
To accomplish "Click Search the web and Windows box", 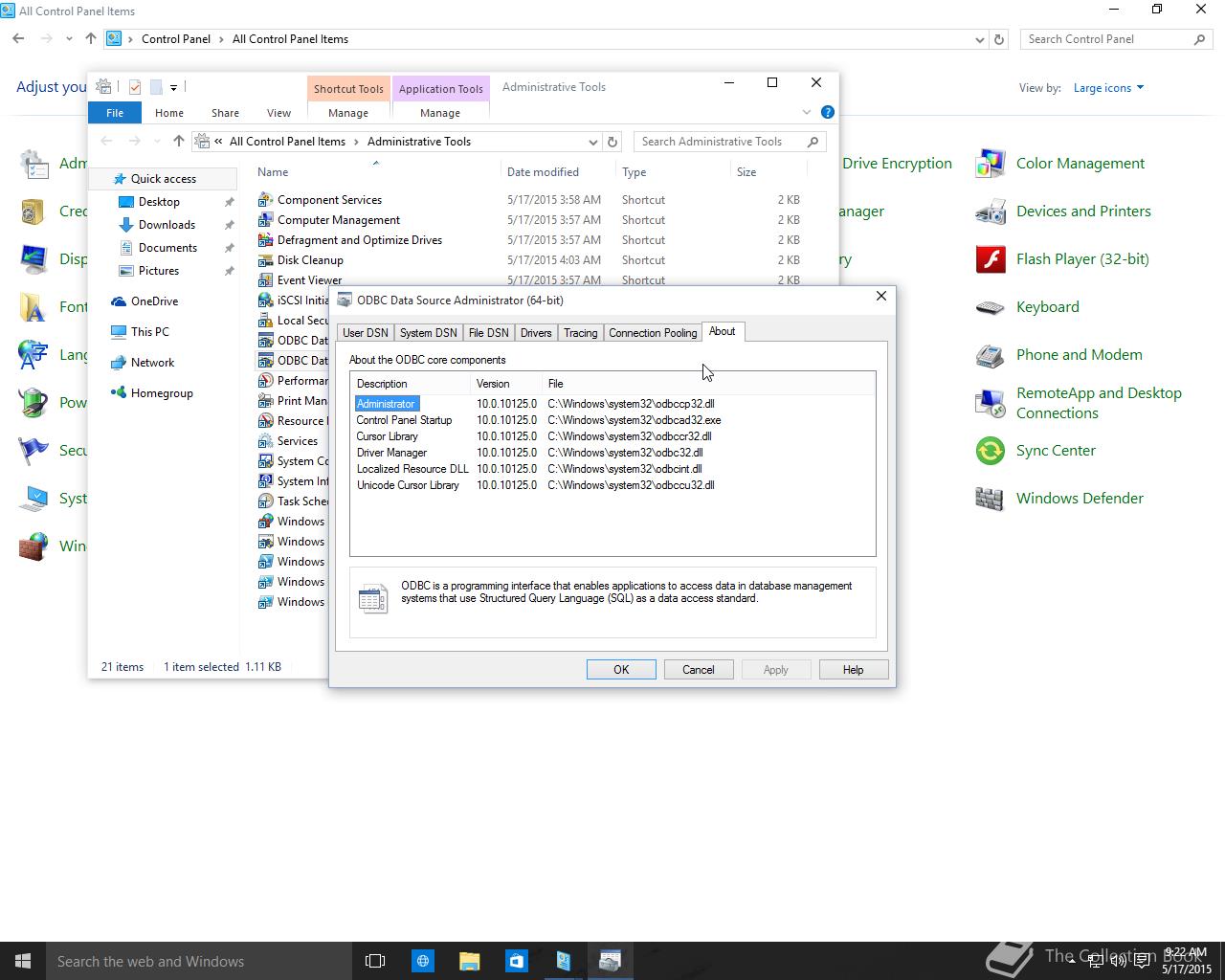I will pyautogui.click(x=198, y=961).
